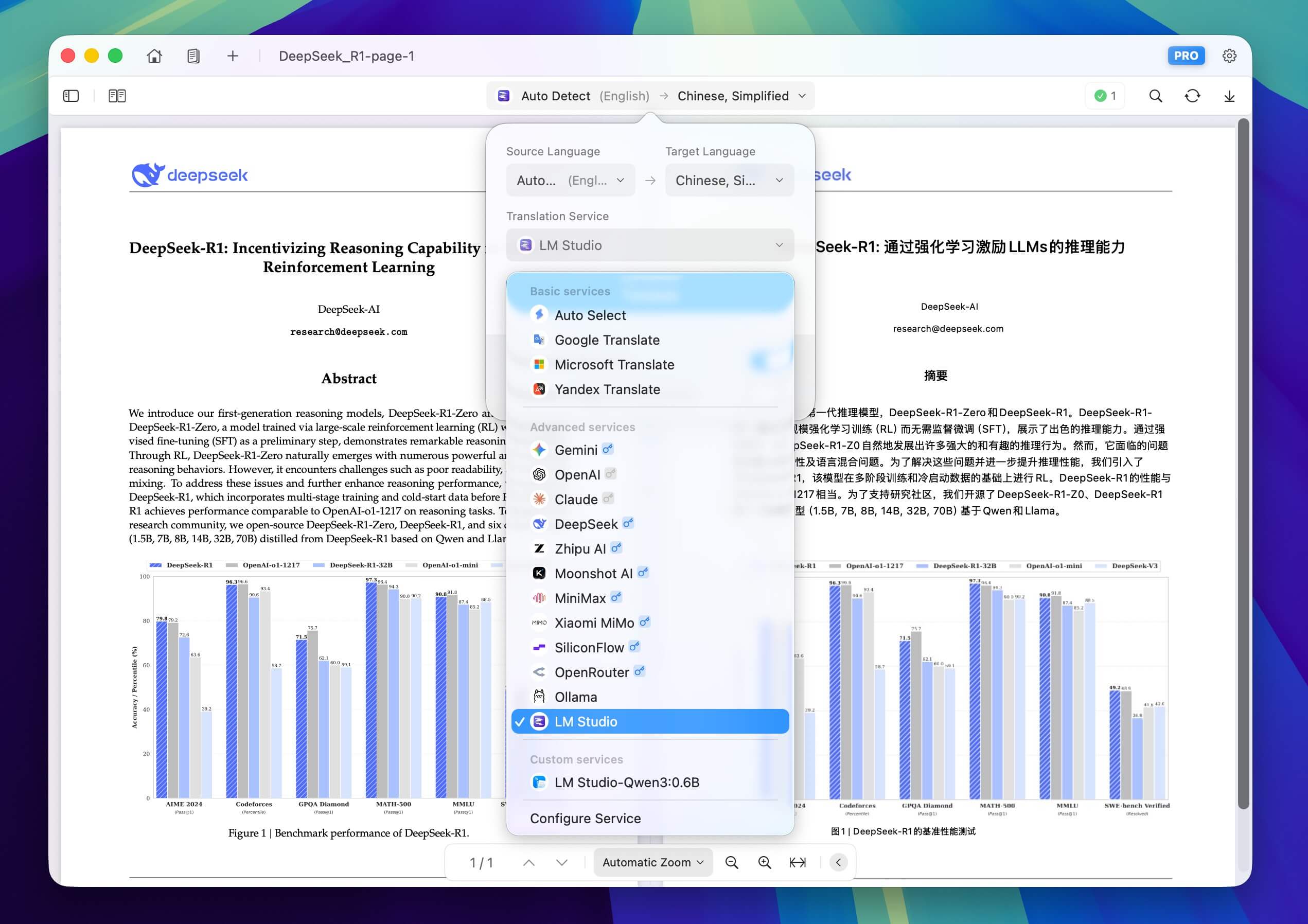Select Zhipu AI translation service
The height and width of the screenshot is (924, 1308).
coord(650,549)
